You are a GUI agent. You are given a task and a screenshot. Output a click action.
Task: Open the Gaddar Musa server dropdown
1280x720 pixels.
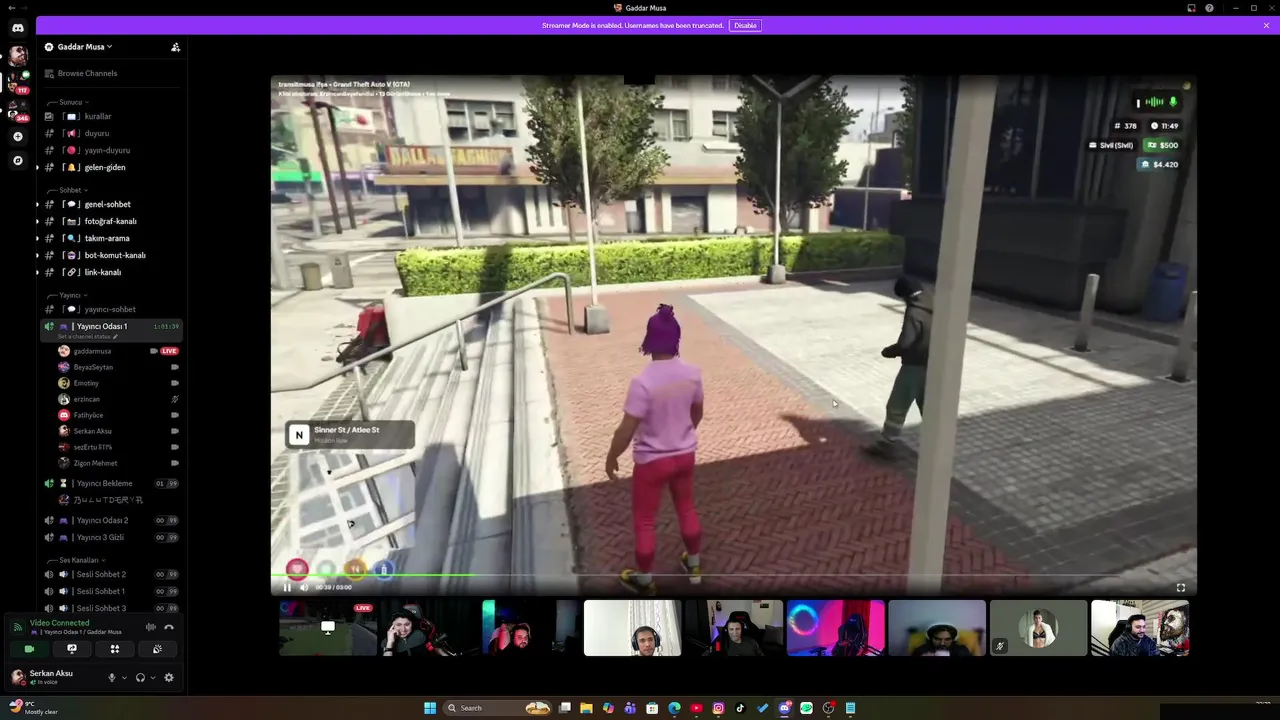(x=85, y=47)
